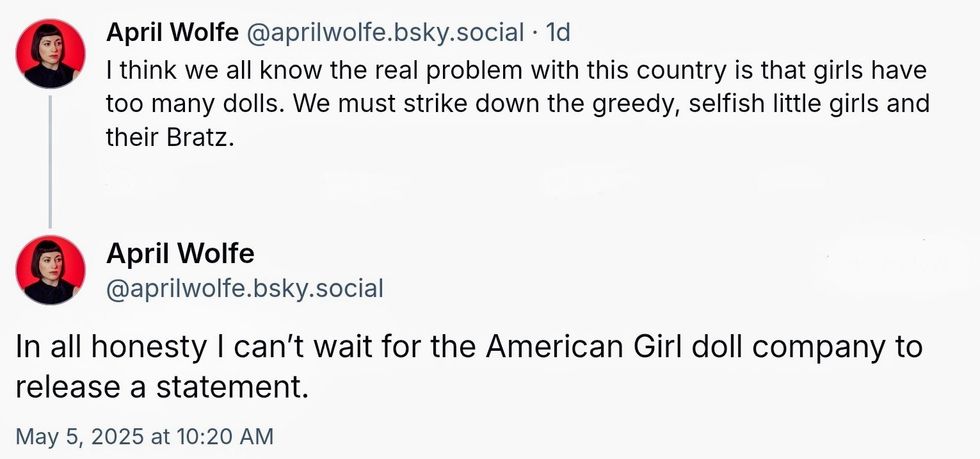Click April Wolfe's avatar on the first post
Screen dimensions: 980x459
(x=51, y=52)
